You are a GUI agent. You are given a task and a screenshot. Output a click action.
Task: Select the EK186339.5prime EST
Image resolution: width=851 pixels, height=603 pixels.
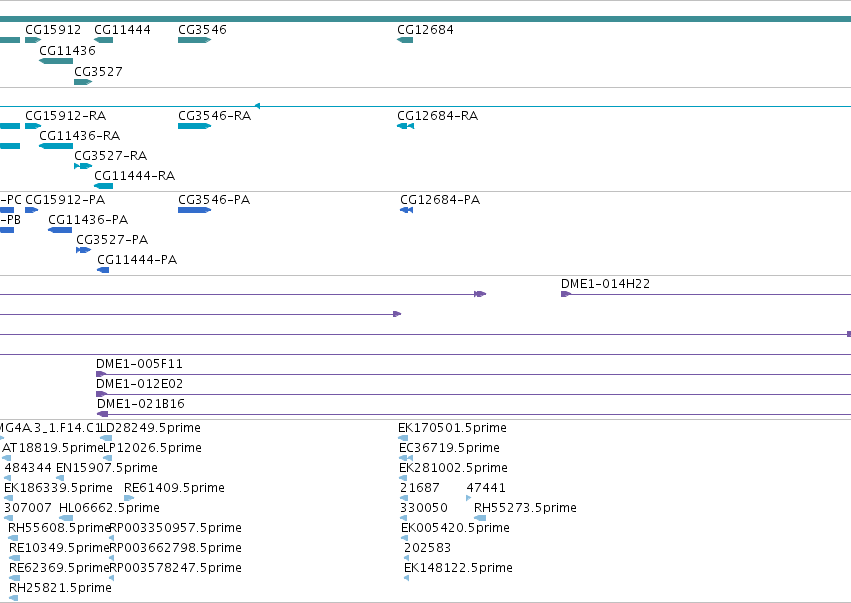(9, 498)
